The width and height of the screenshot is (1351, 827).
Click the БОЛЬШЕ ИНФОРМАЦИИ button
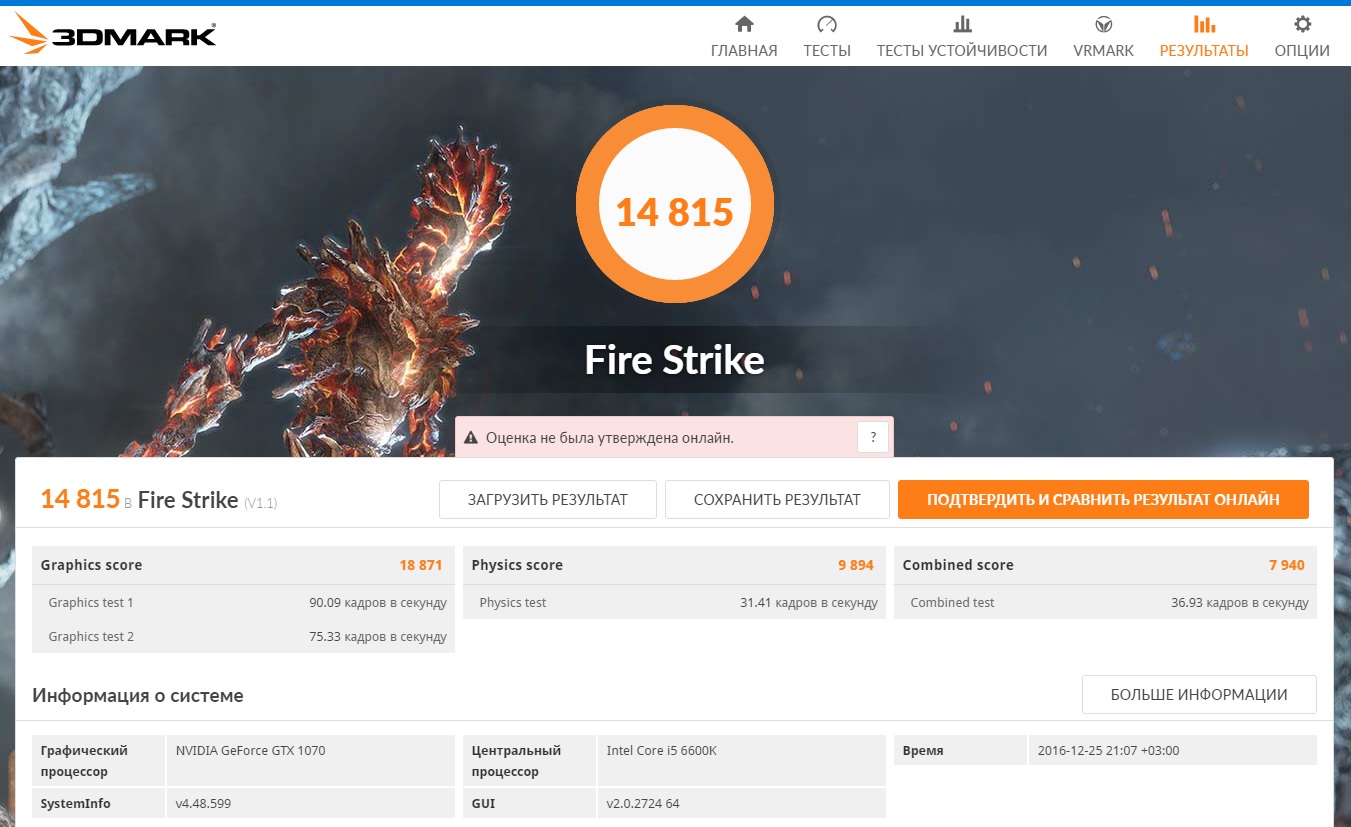pos(1199,695)
